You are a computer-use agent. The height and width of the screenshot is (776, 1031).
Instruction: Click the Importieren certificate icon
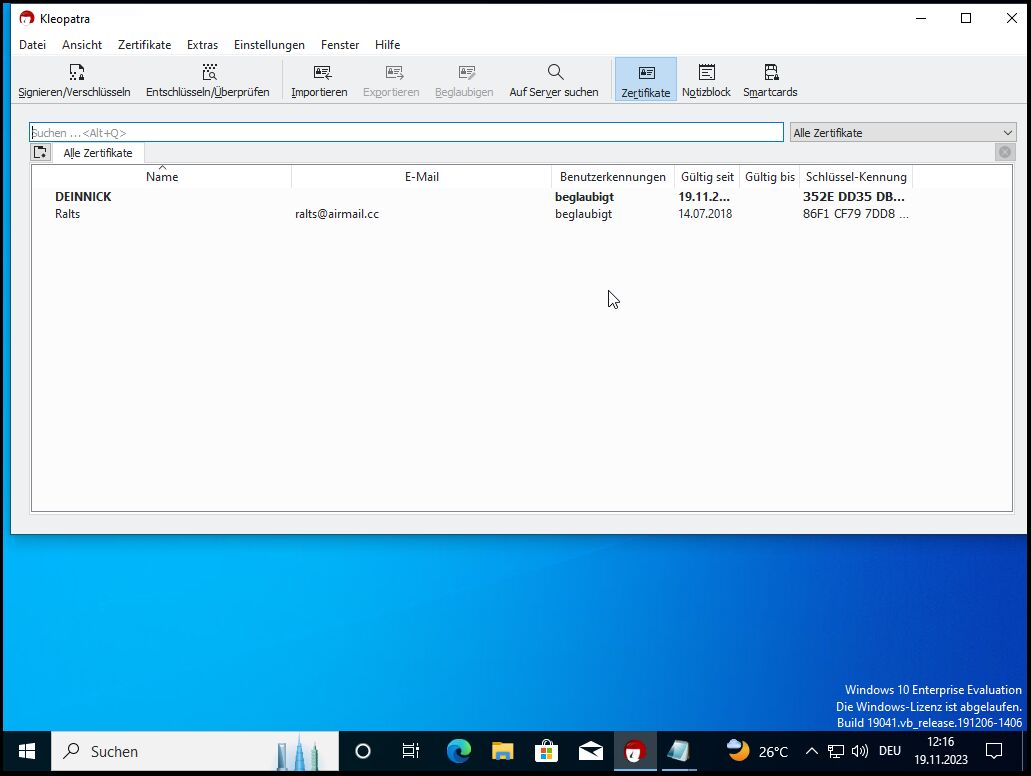(x=320, y=80)
